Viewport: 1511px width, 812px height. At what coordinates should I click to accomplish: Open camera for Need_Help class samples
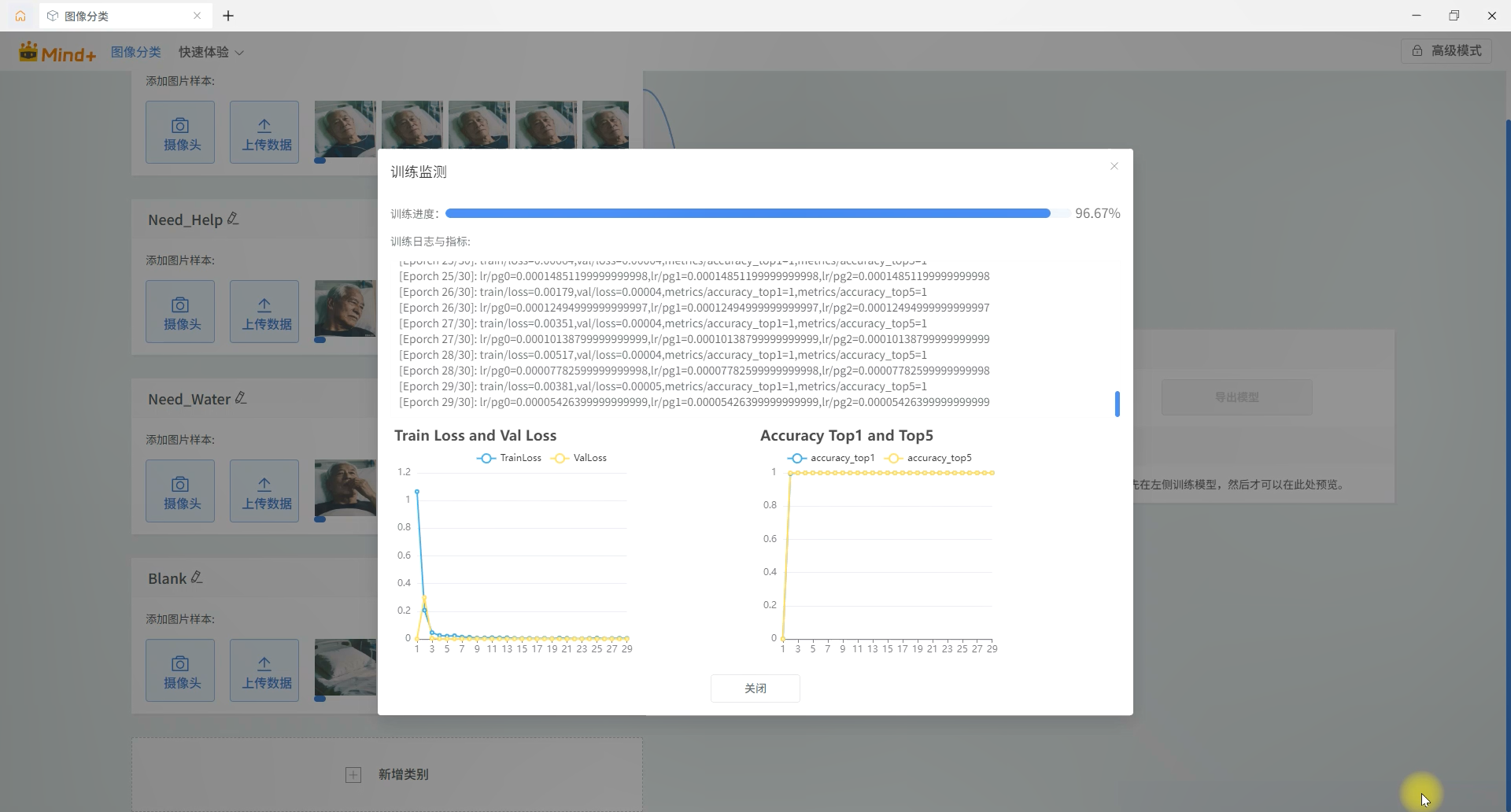(x=180, y=312)
